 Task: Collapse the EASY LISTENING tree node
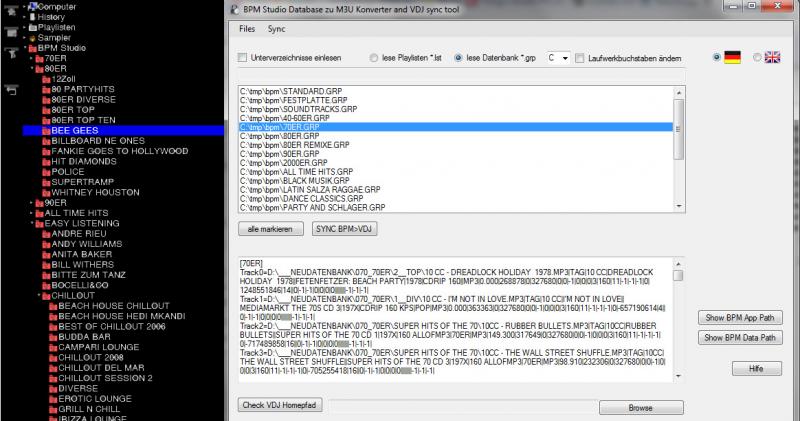click(x=32, y=224)
